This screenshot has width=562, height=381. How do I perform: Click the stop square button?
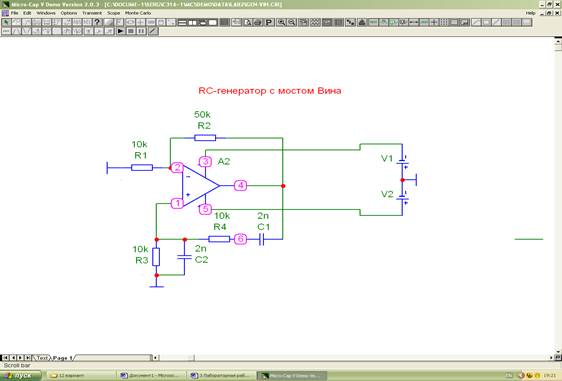coord(131,31)
